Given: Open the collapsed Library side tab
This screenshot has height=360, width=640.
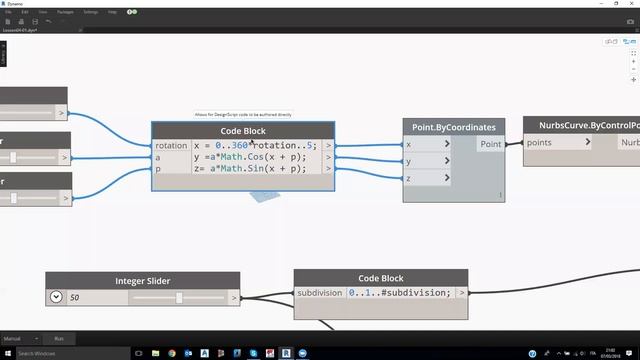Looking at the screenshot, I should click(x=3, y=53).
